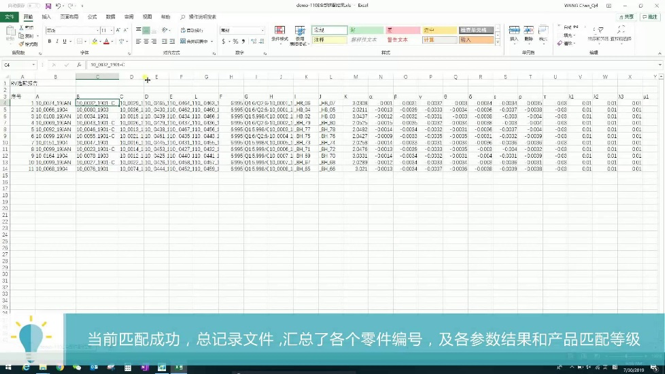The height and width of the screenshot is (374, 665).
Task: Open the text orientation dropdown
Action: (165, 31)
